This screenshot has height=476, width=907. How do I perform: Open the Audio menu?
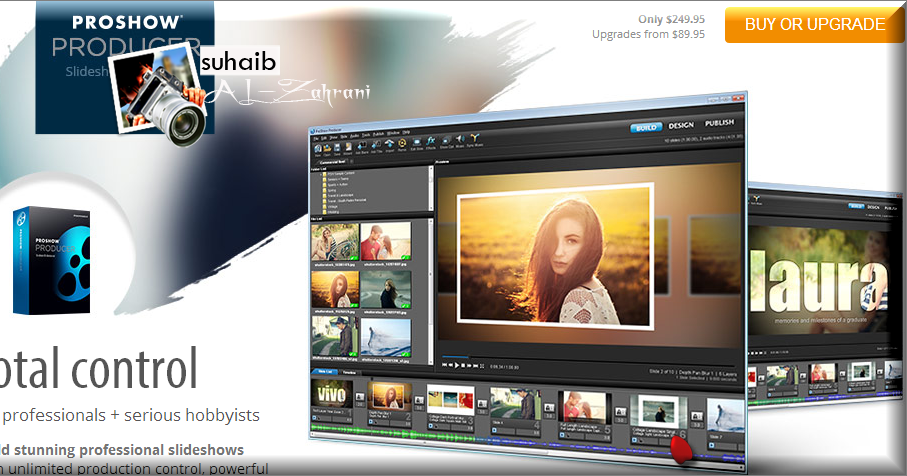(354, 136)
